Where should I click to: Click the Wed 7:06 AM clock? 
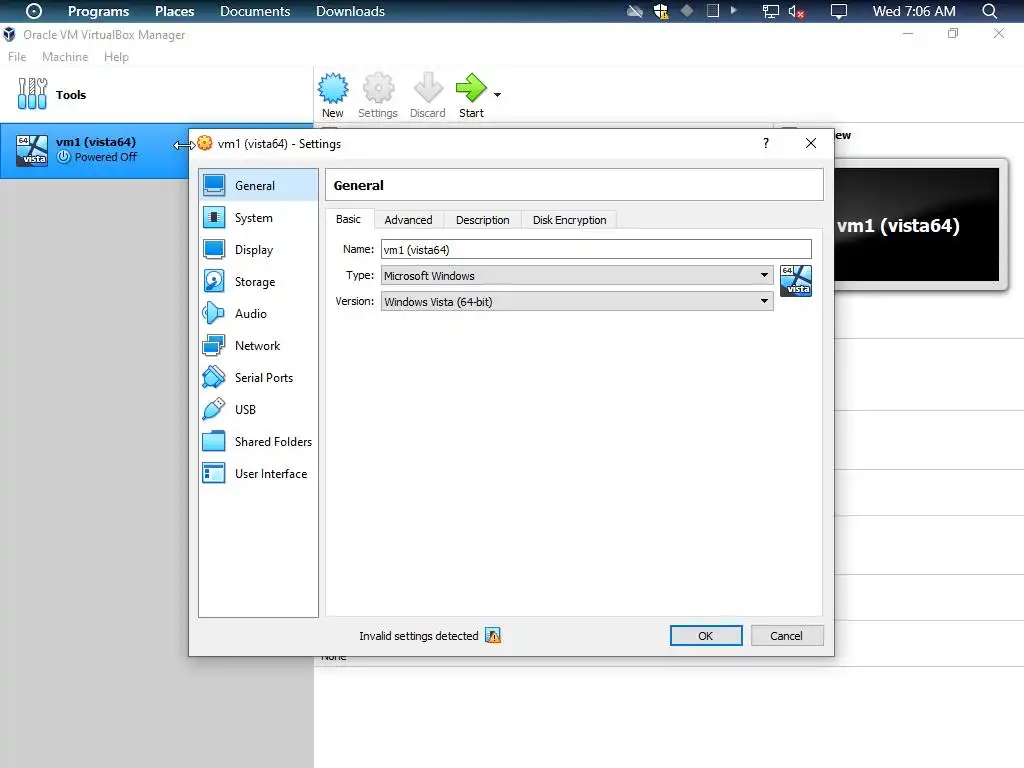pos(914,11)
